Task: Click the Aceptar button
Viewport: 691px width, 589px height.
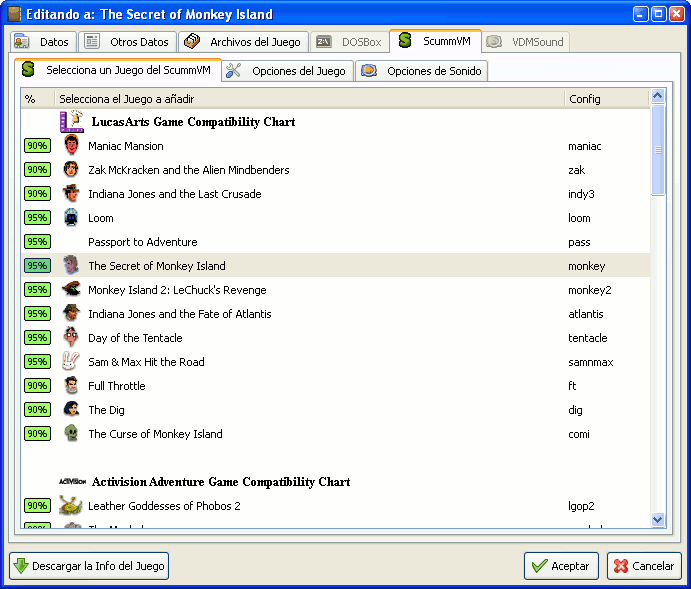Action: [x=561, y=566]
